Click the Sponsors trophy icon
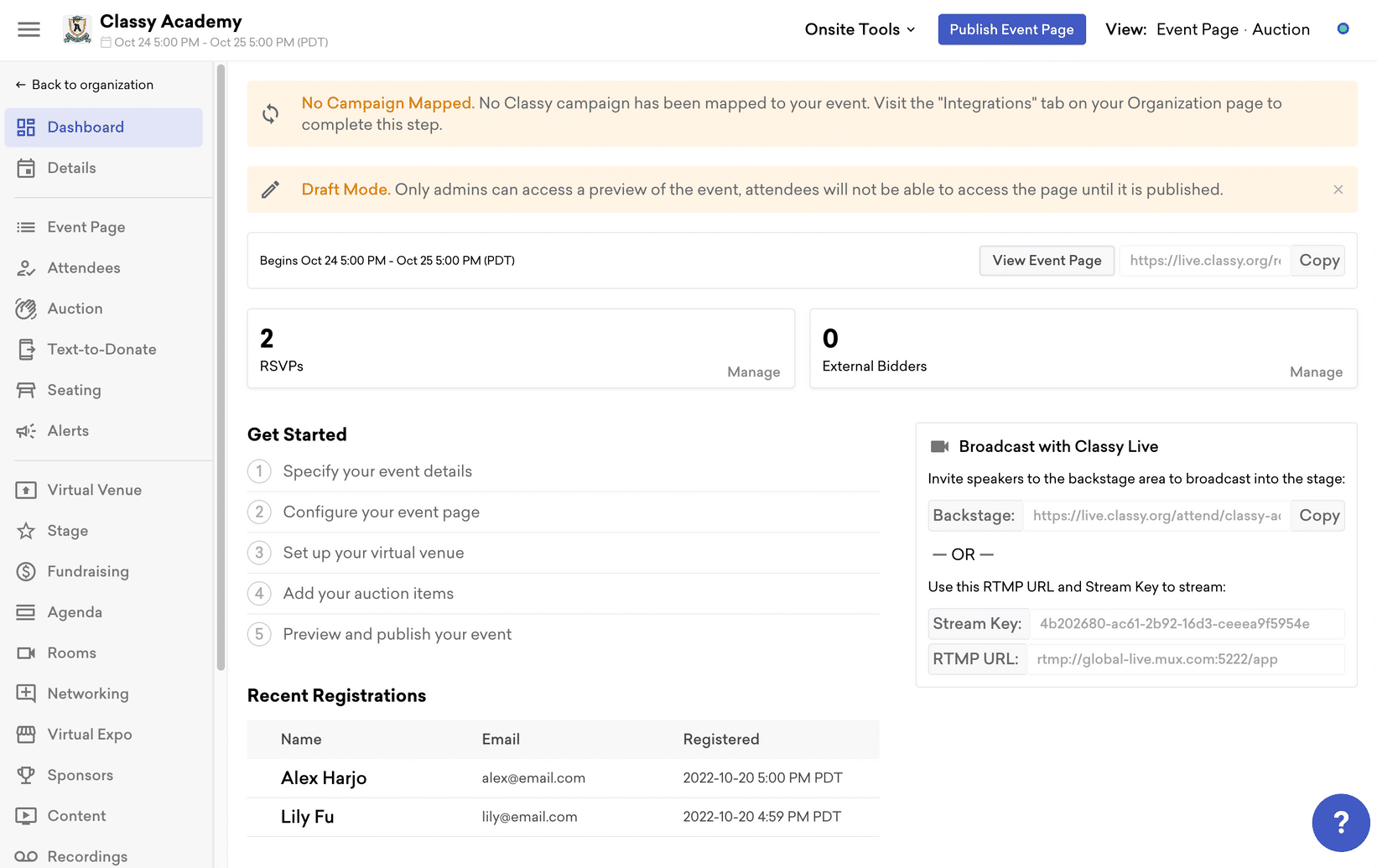Screen dimensions: 1377x868 tap(26, 776)
